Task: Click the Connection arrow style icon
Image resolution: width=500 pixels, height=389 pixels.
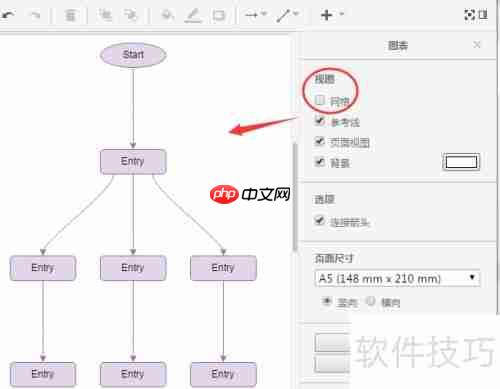Action: [251, 15]
